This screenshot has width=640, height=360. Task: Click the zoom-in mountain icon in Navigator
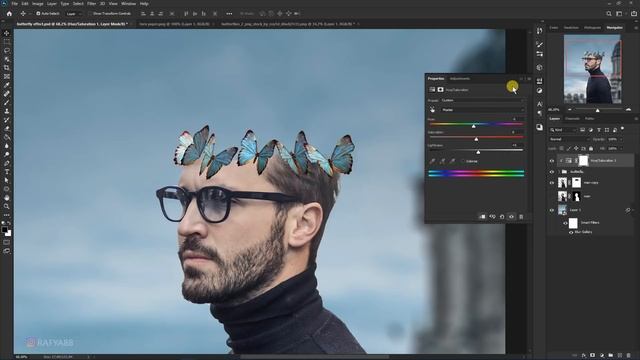tap(628, 109)
